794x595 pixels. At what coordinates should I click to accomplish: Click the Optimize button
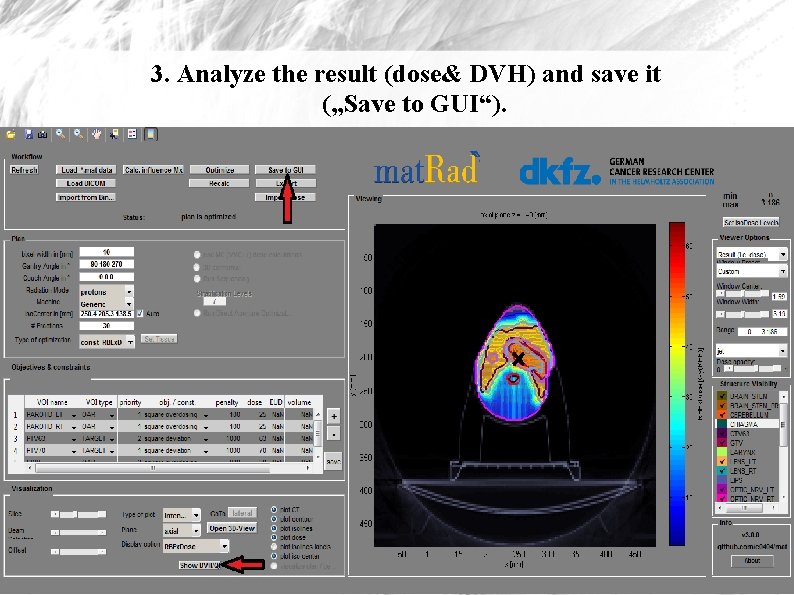(219, 170)
